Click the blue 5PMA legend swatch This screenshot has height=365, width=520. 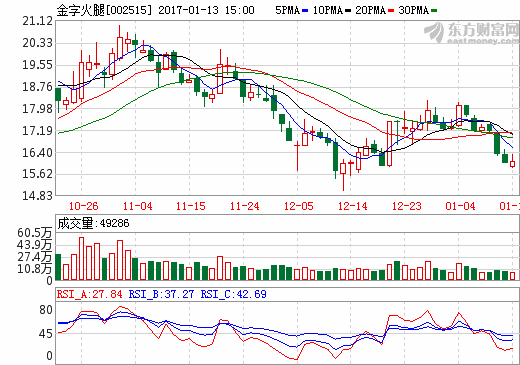pos(305,11)
